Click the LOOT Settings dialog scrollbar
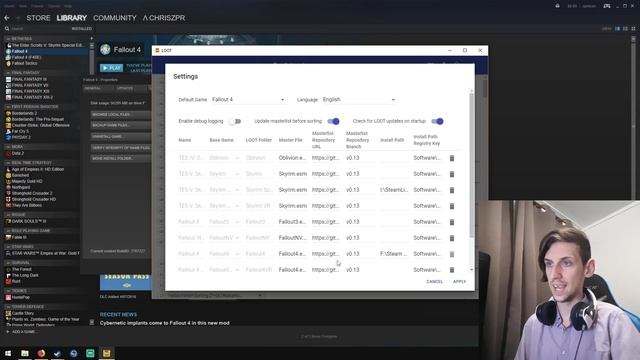The width and height of the screenshot is (640, 360). [x=471, y=164]
